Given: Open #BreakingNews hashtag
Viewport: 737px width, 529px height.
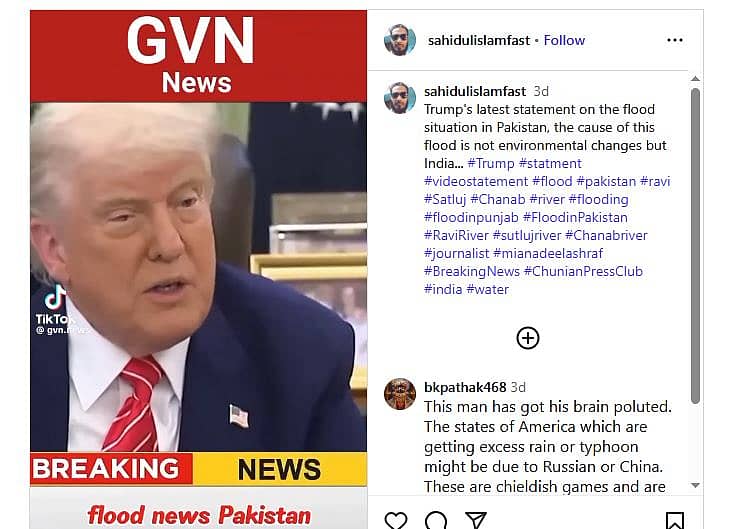Looking at the screenshot, I should pyautogui.click(x=471, y=271).
